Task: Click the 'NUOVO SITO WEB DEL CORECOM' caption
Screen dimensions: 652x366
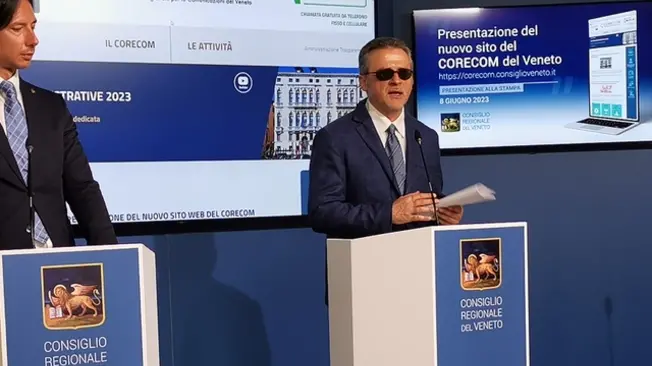Action: point(198,215)
